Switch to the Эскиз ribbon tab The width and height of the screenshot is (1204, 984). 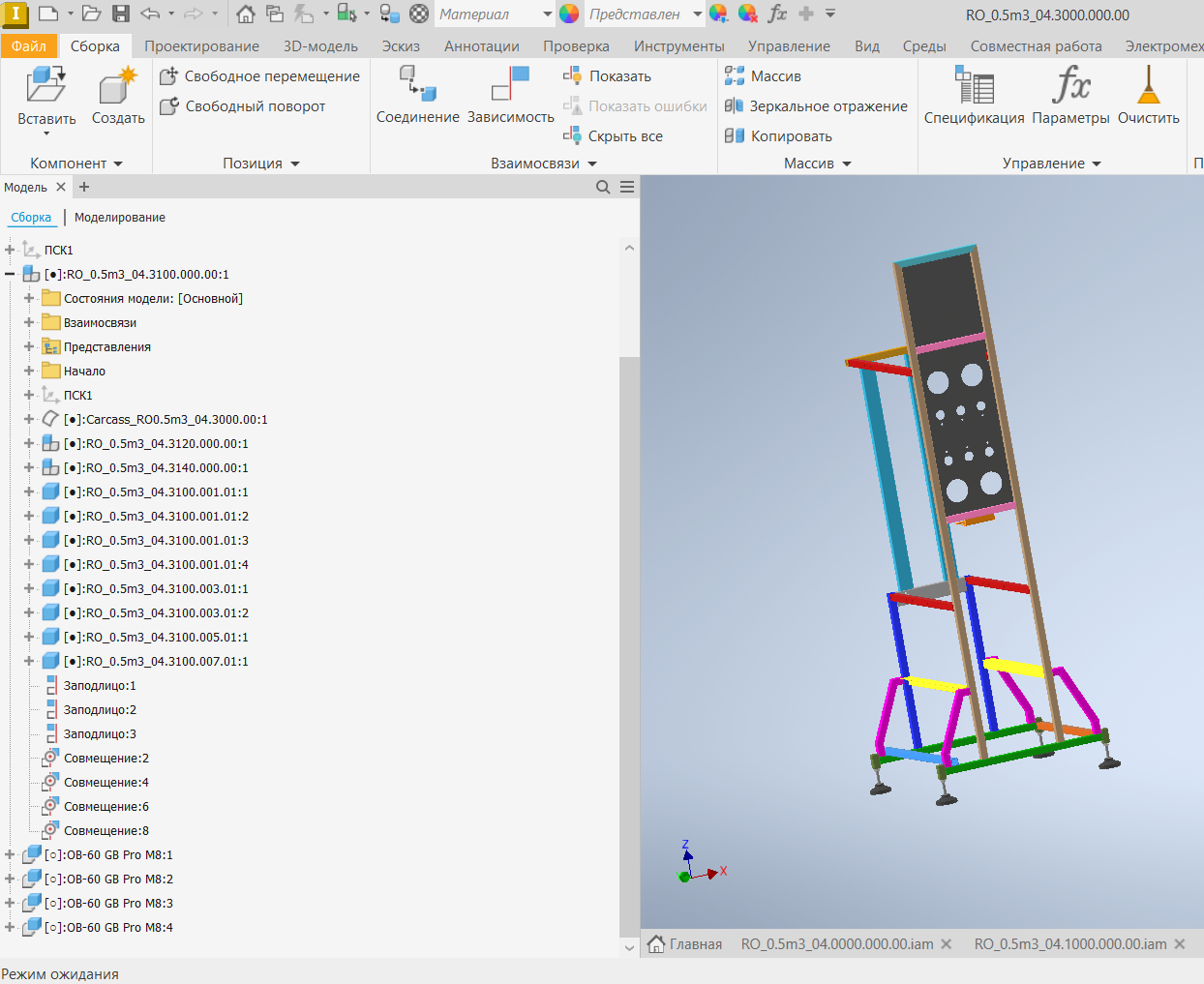(x=401, y=46)
